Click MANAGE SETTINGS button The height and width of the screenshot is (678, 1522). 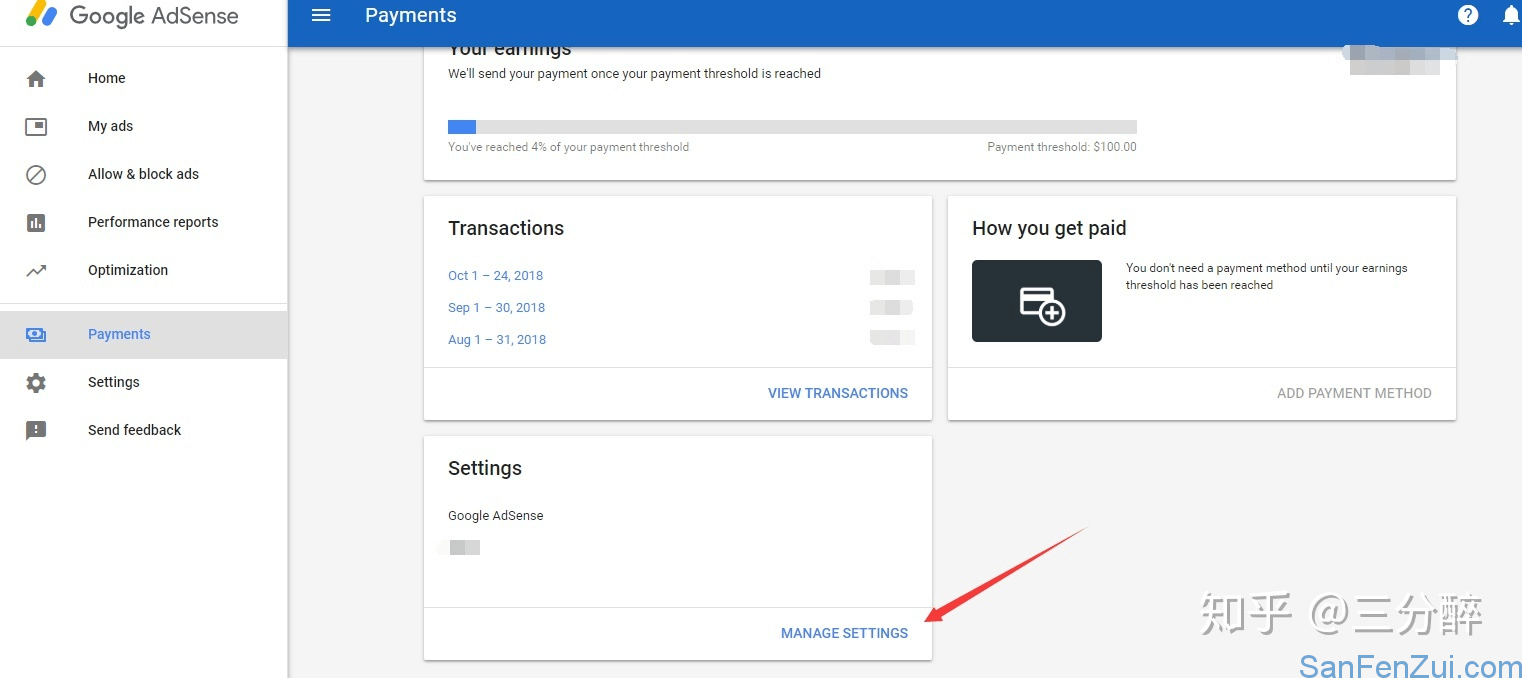[845, 633]
